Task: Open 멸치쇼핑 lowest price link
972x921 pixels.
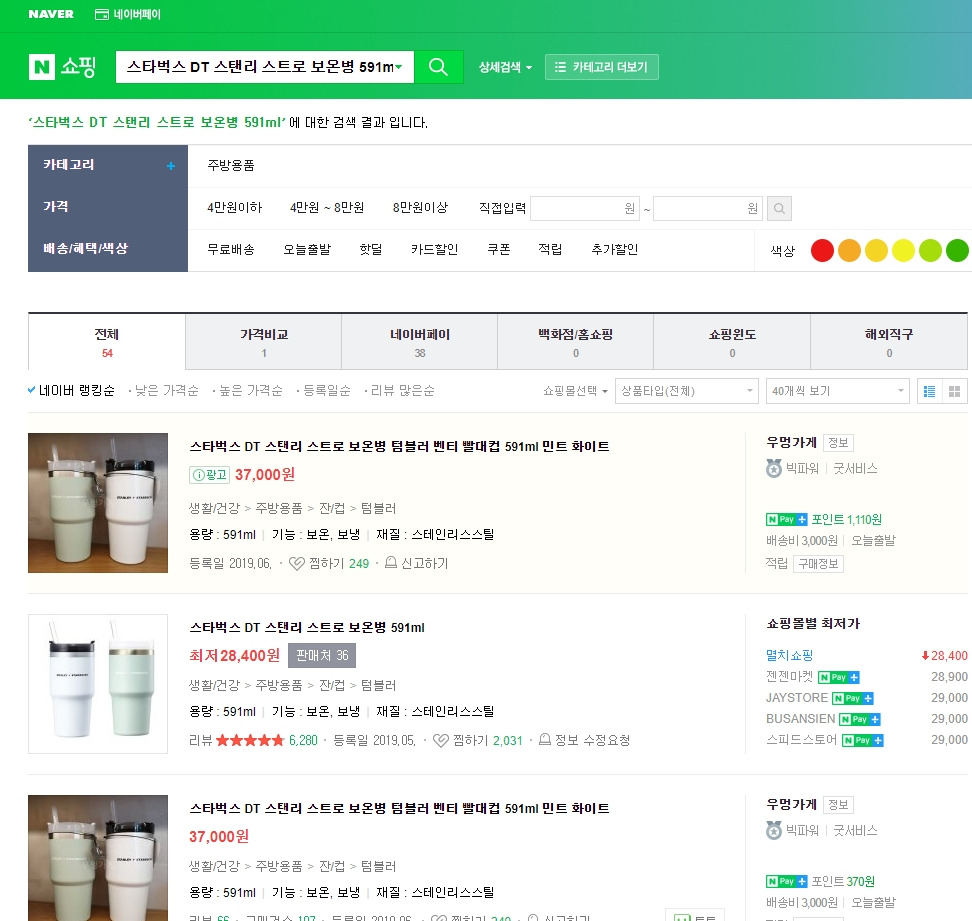Action: (x=789, y=656)
